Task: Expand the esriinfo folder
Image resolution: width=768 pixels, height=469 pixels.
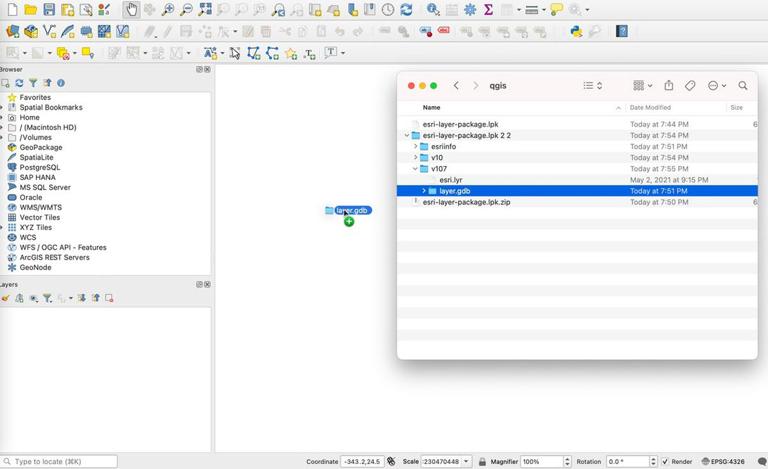Action: coord(415,147)
